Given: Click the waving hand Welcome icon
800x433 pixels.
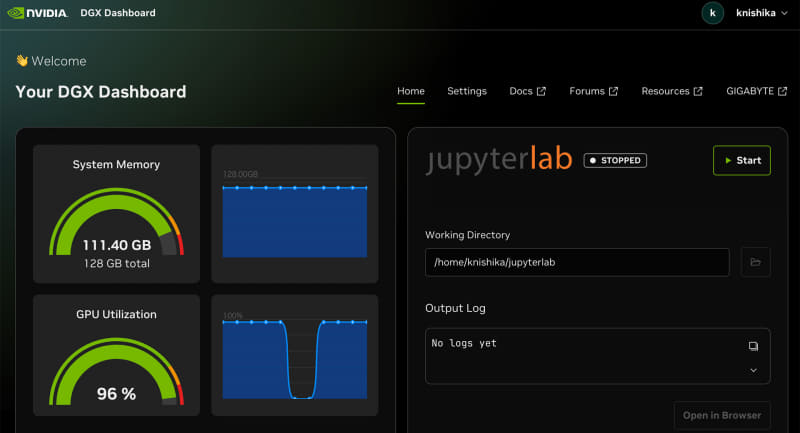Looking at the screenshot, I should (22, 61).
